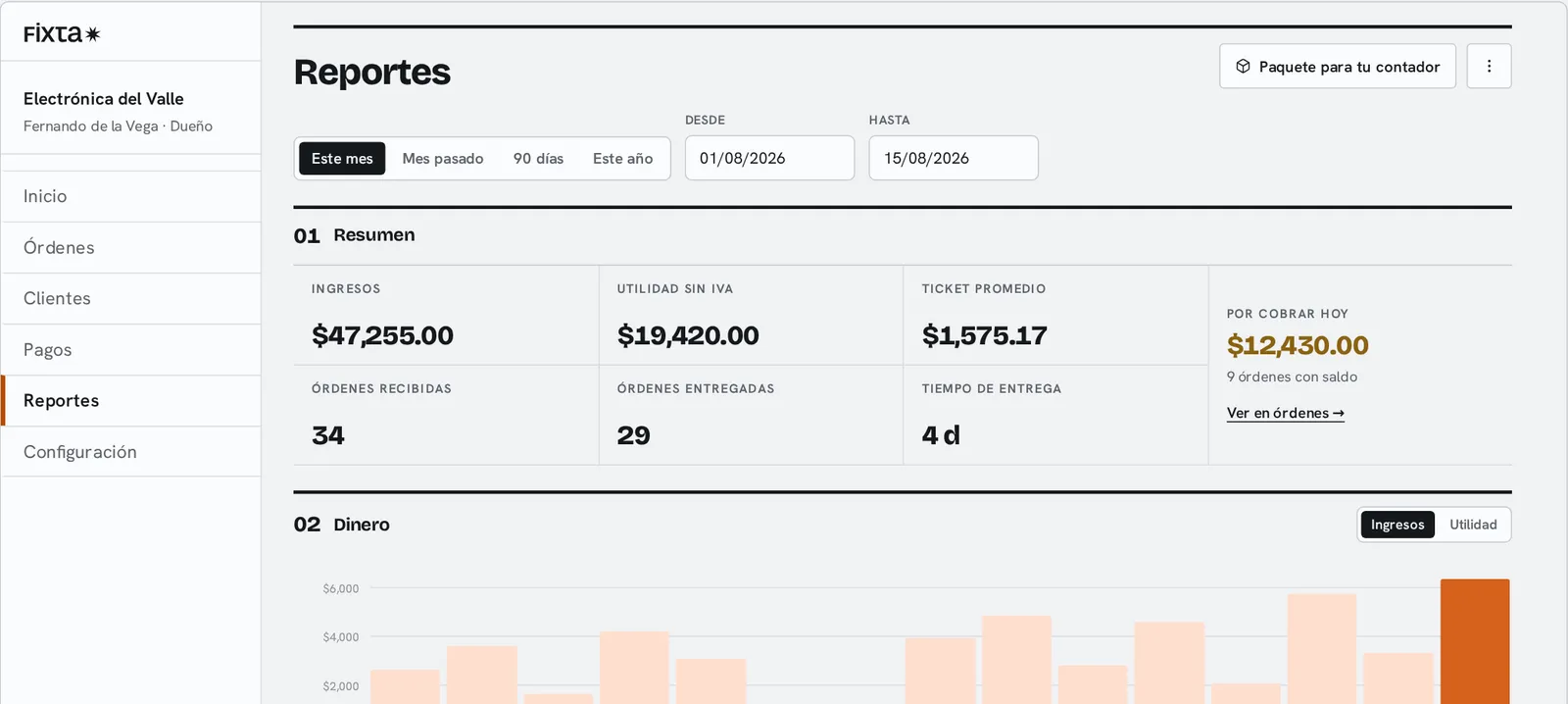
Task: Click the $6,000 axis label
Action: pyautogui.click(x=341, y=588)
